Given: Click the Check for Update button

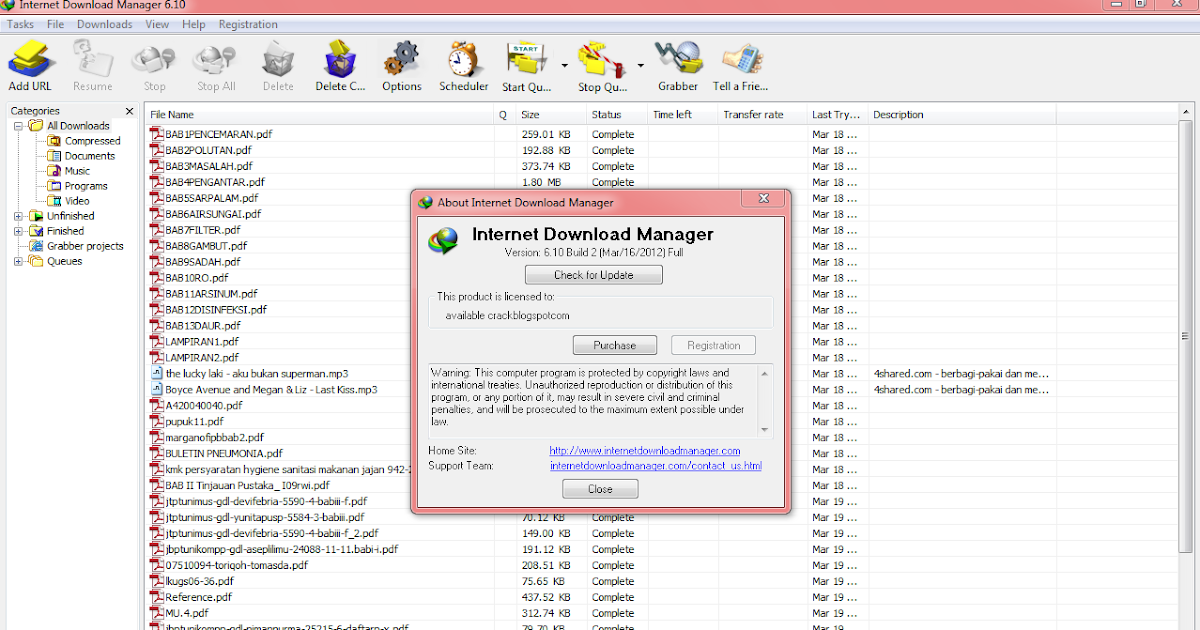Looking at the screenshot, I should pyautogui.click(x=594, y=275).
